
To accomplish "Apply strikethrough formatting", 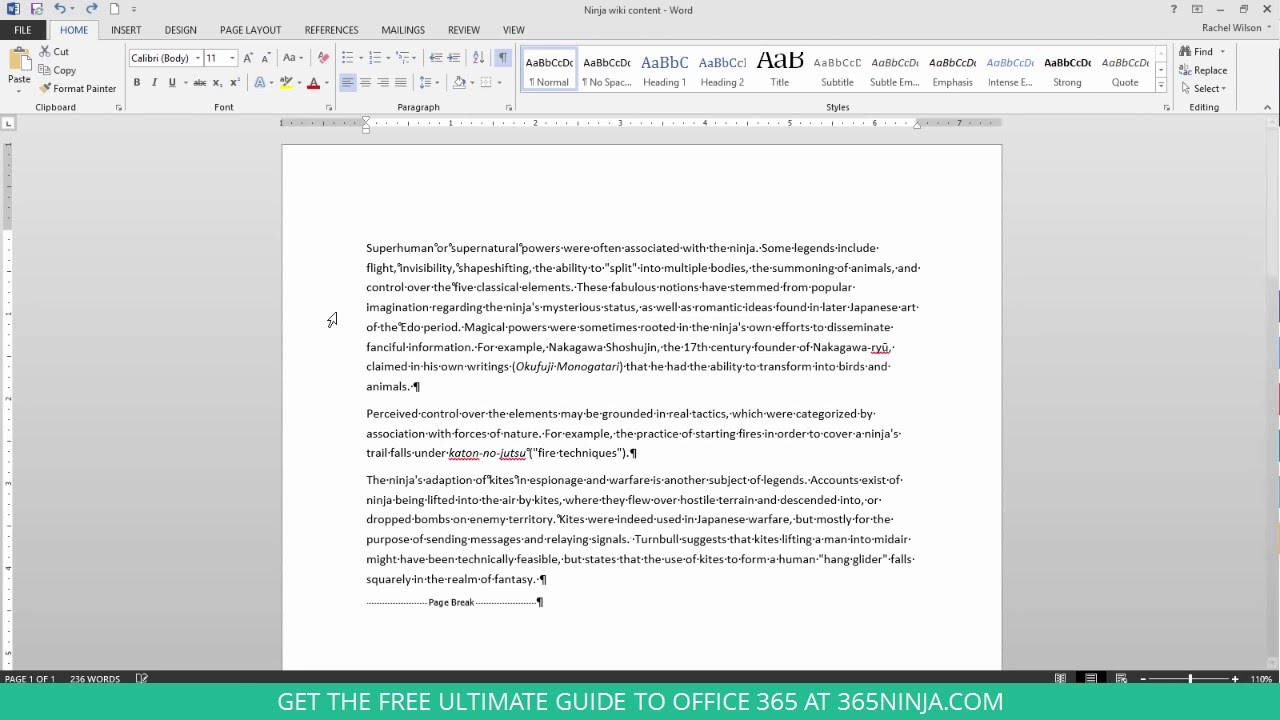I will click(199, 82).
